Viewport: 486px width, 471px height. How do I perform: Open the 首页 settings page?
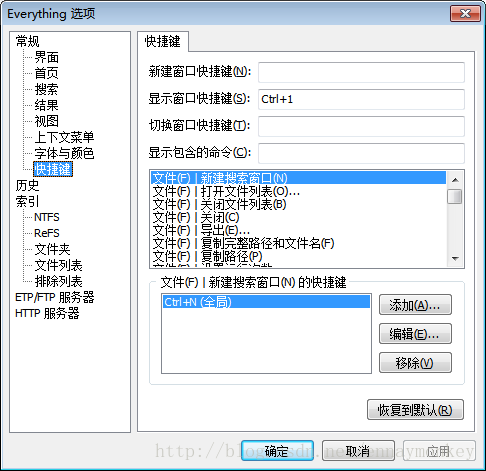pyautogui.click(x=47, y=73)
